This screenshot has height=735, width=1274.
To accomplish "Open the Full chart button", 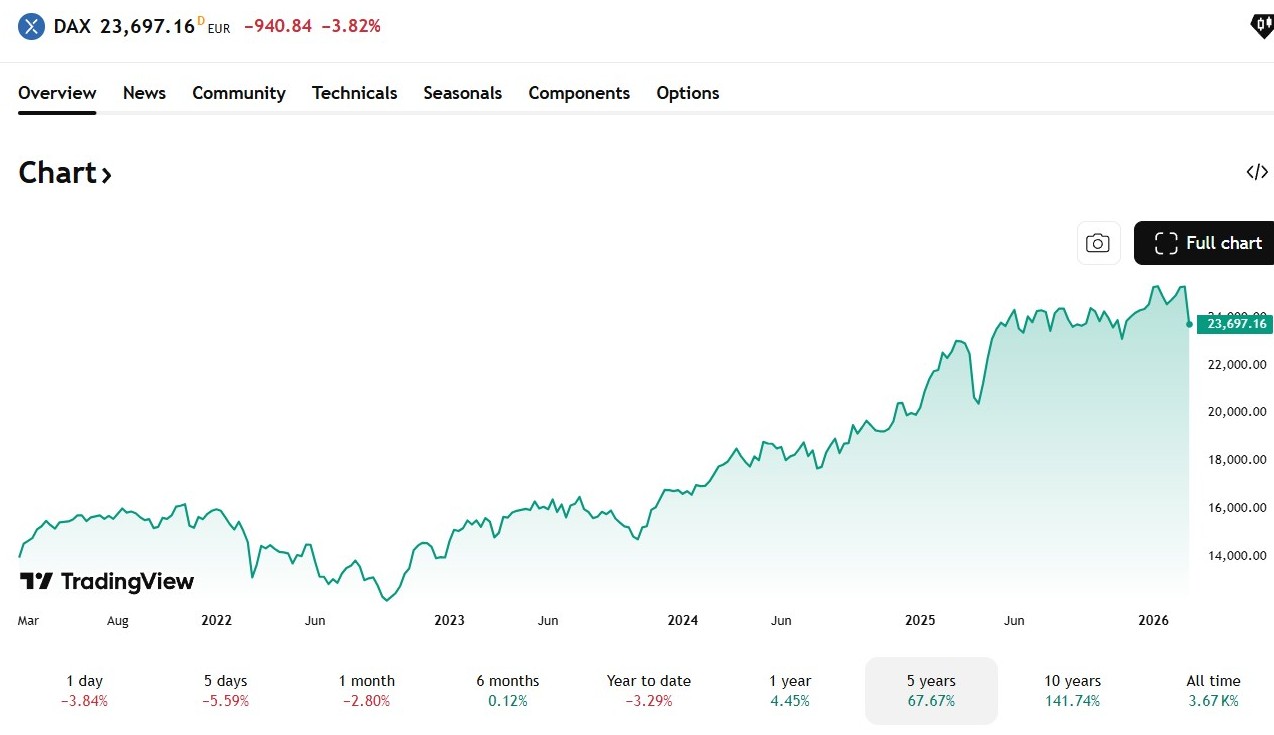I will [1205, 243].
